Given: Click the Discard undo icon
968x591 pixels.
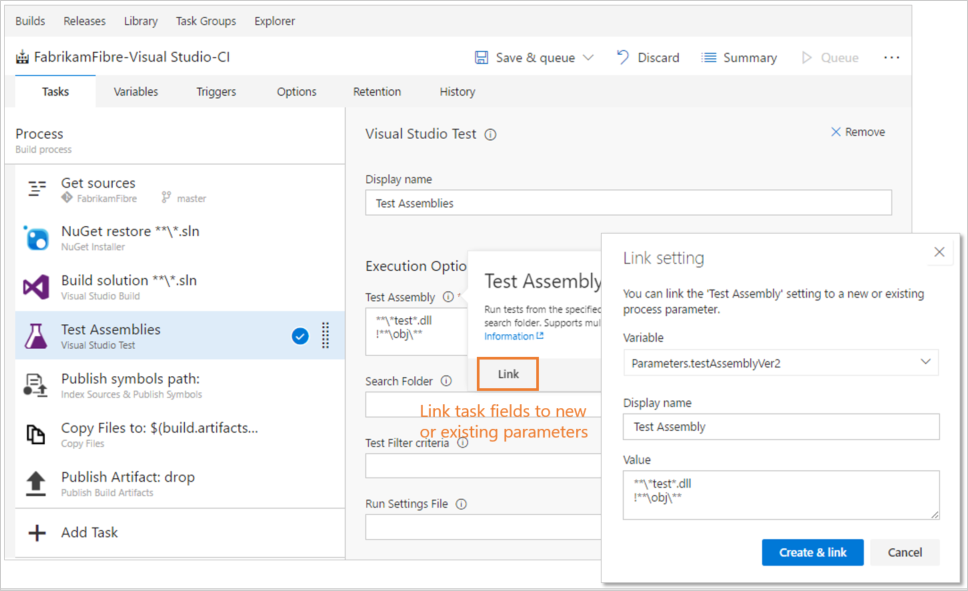Looking at the screenshot, I should tap(623, 57).
